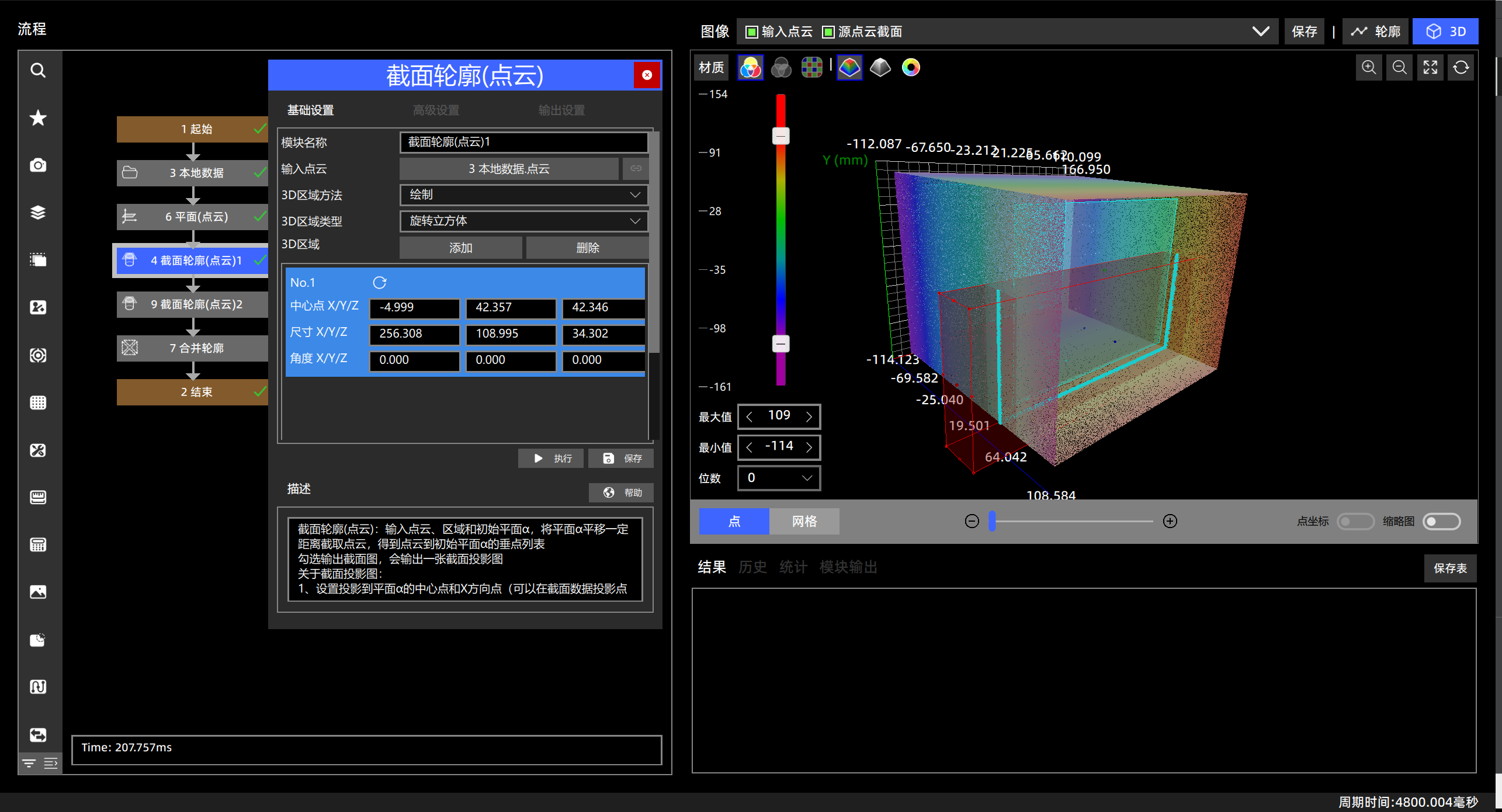Click the filter lines icon at sidebar bottom
This screenshot has height=812, width=1502.
pyautogui.click(x=29, y=763)
